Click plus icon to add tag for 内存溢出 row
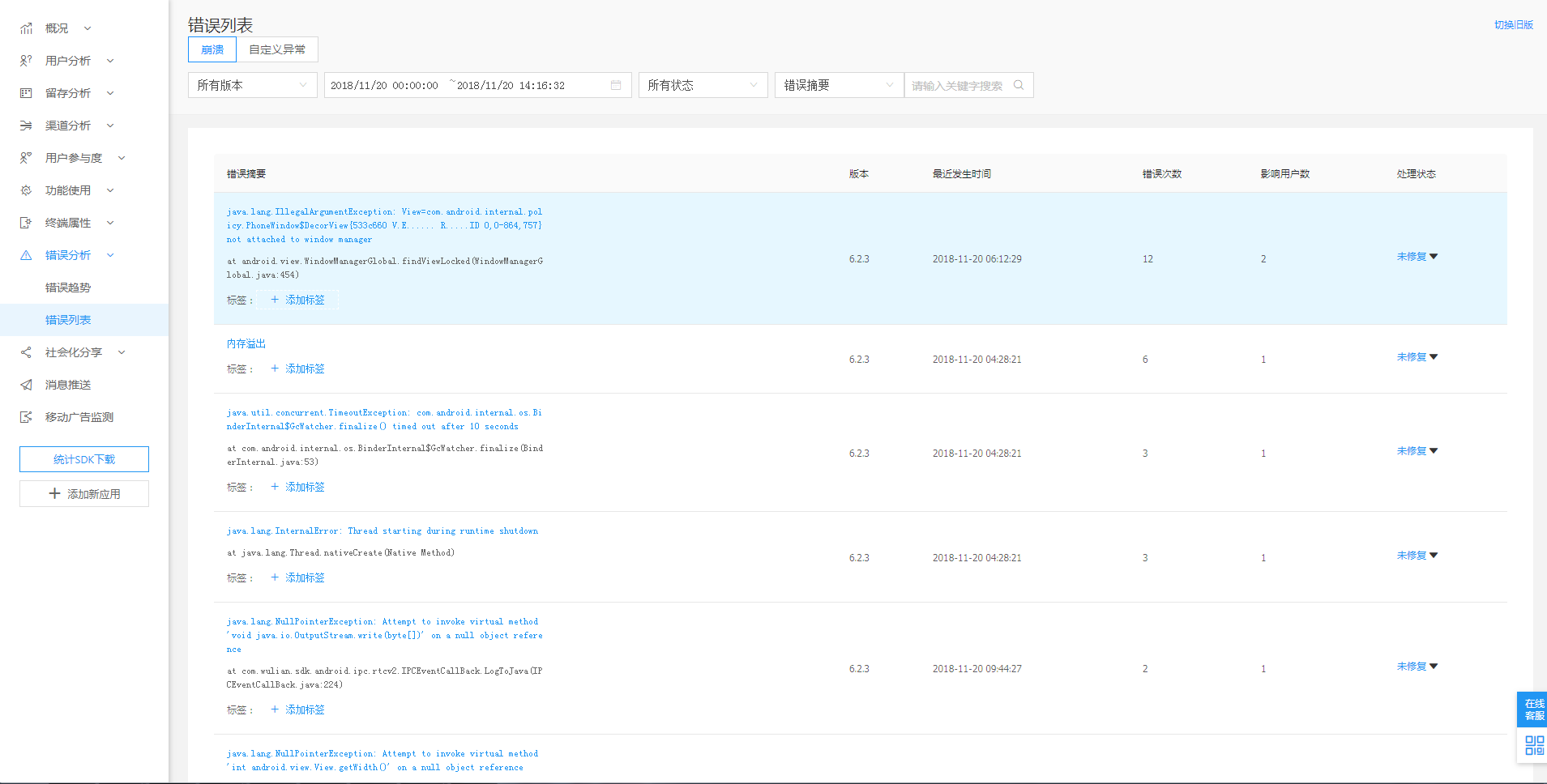Viewport: 1547px width, 784px height. click(275, 369)
